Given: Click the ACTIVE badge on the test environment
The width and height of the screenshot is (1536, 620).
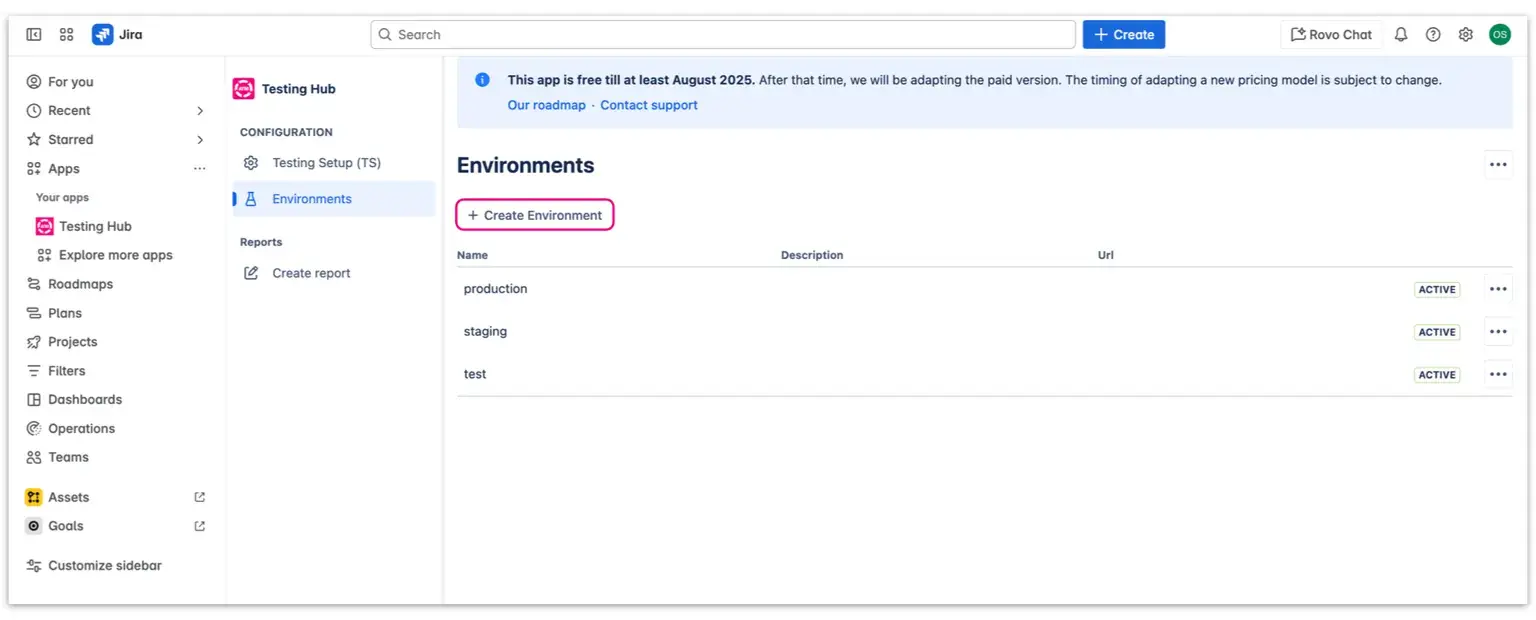Looking at the screenshot, I should pos(1436,374).
